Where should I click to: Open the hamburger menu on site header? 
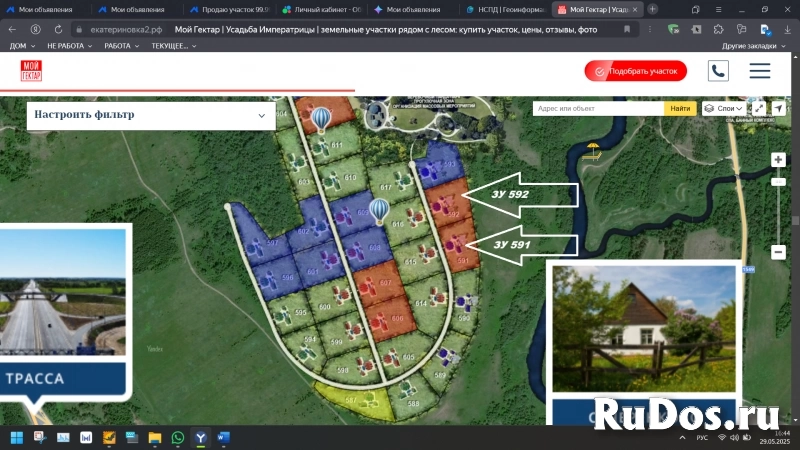click(759, 71)
